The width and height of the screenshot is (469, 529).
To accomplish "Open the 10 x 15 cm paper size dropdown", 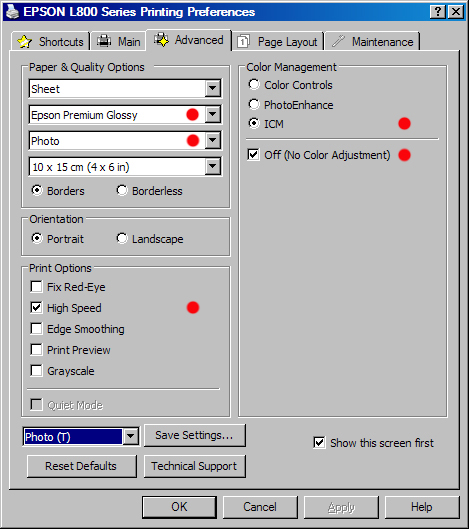I will click(213, 166).
